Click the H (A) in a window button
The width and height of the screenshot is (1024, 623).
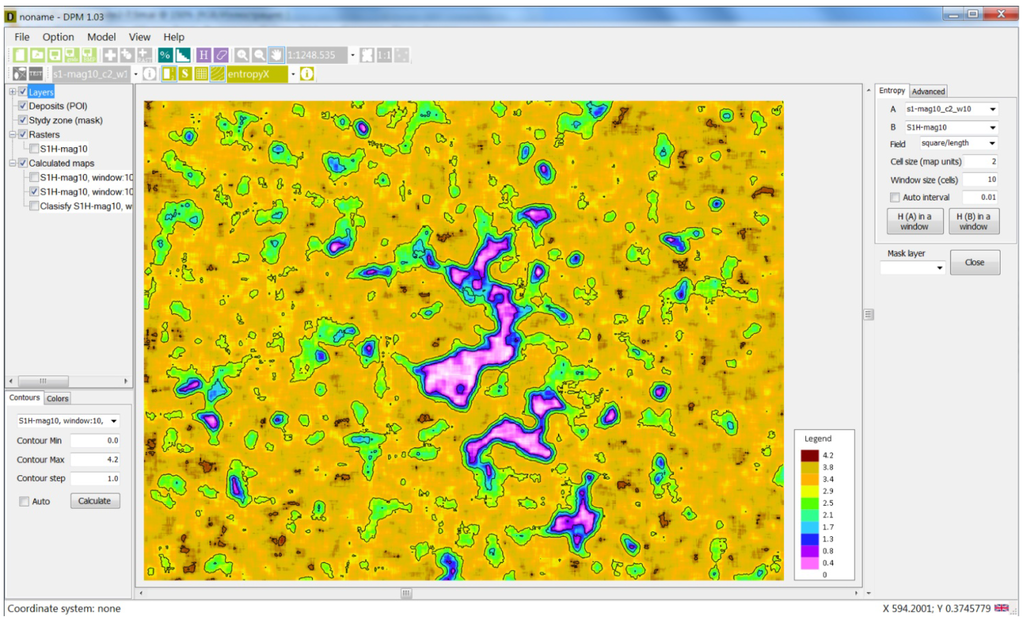click(916, 219)
